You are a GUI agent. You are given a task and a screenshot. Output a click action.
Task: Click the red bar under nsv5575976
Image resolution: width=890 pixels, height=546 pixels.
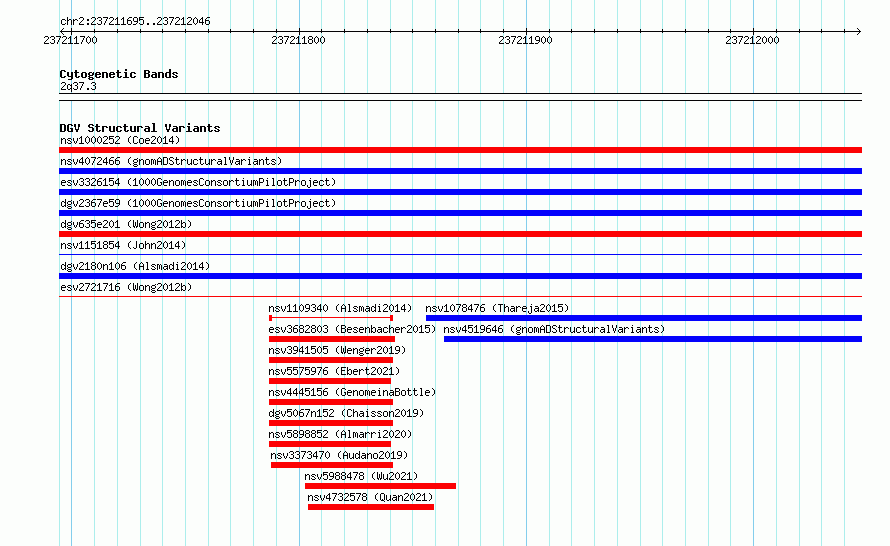(x=330, y=381)
